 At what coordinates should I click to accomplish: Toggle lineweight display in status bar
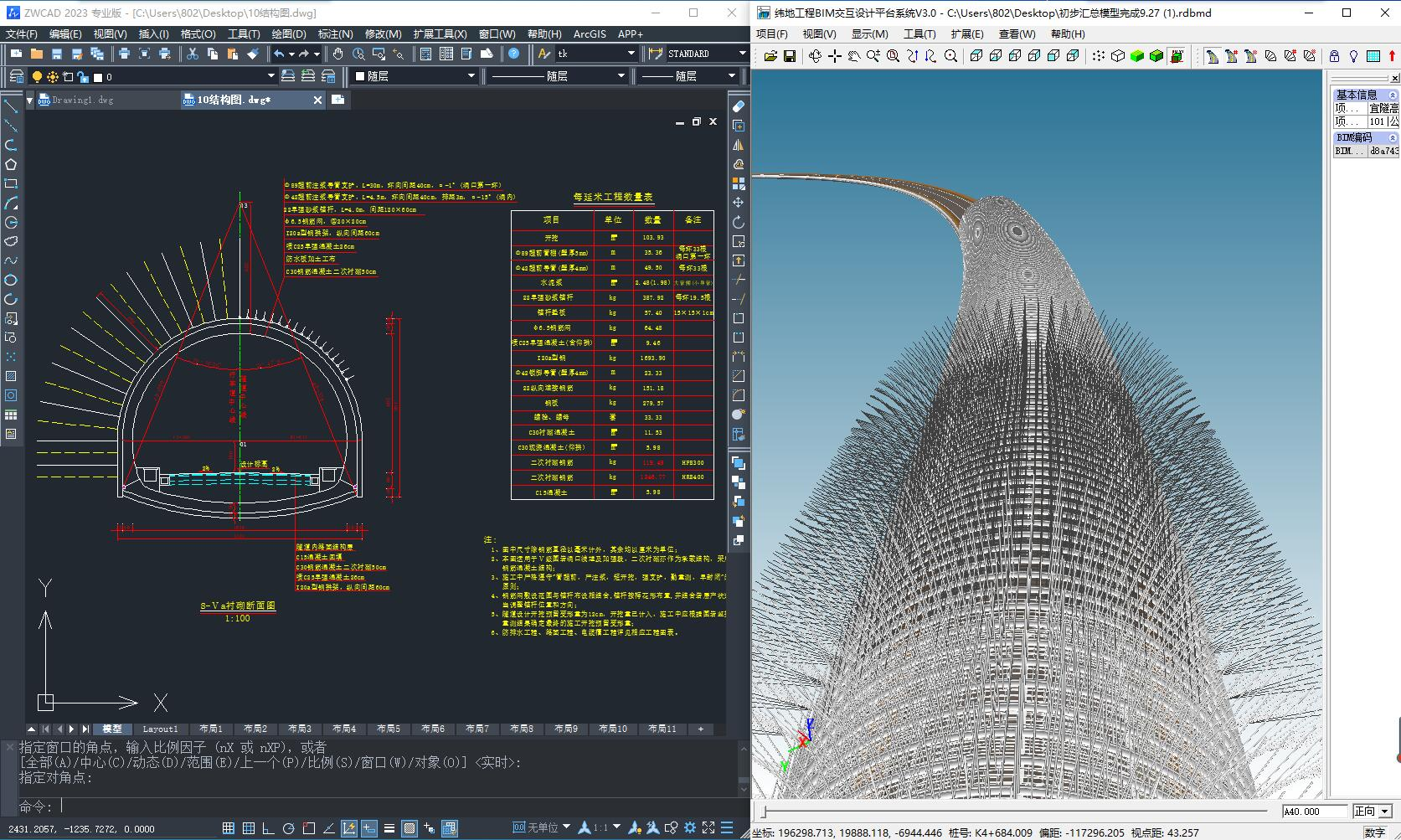[x=389, y=828]
